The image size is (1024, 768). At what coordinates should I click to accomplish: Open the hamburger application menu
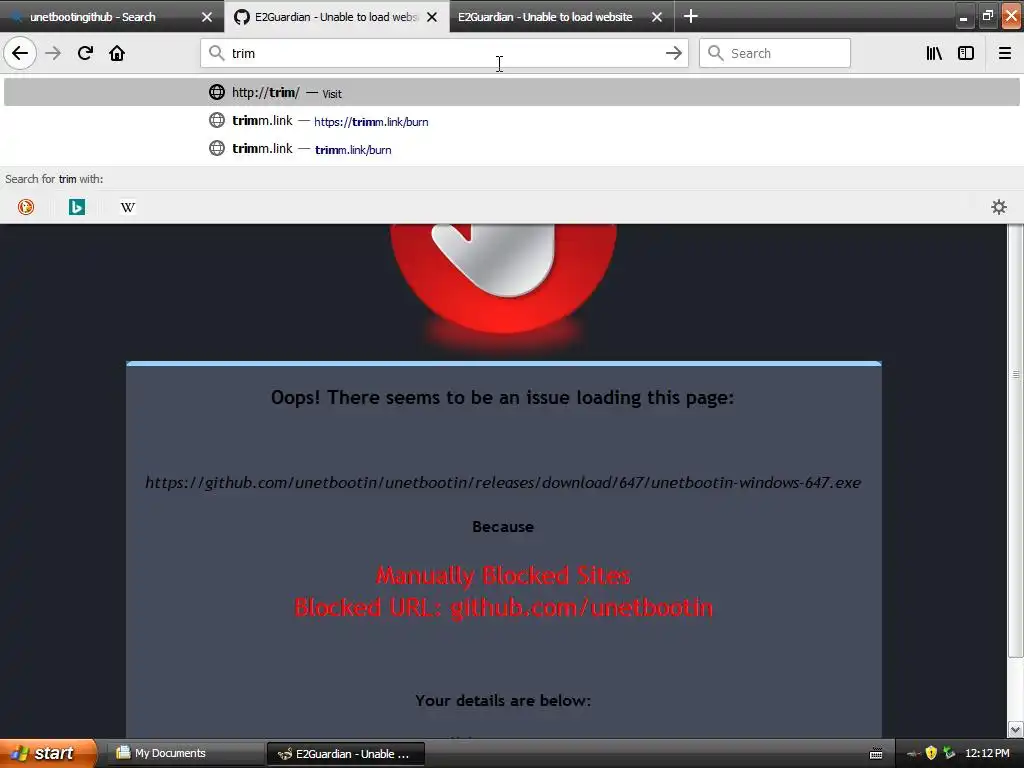click(x=1004, y=53)
